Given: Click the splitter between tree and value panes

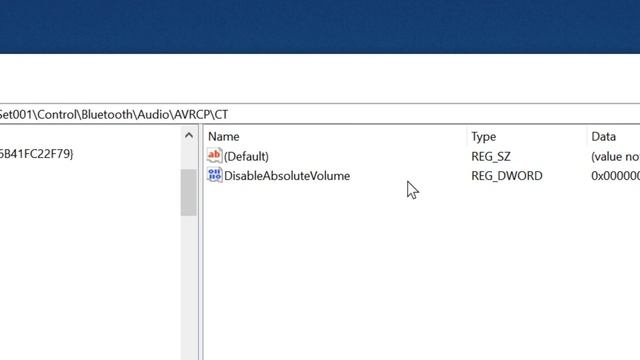Looking at the screenshot, I should (200, 242).
